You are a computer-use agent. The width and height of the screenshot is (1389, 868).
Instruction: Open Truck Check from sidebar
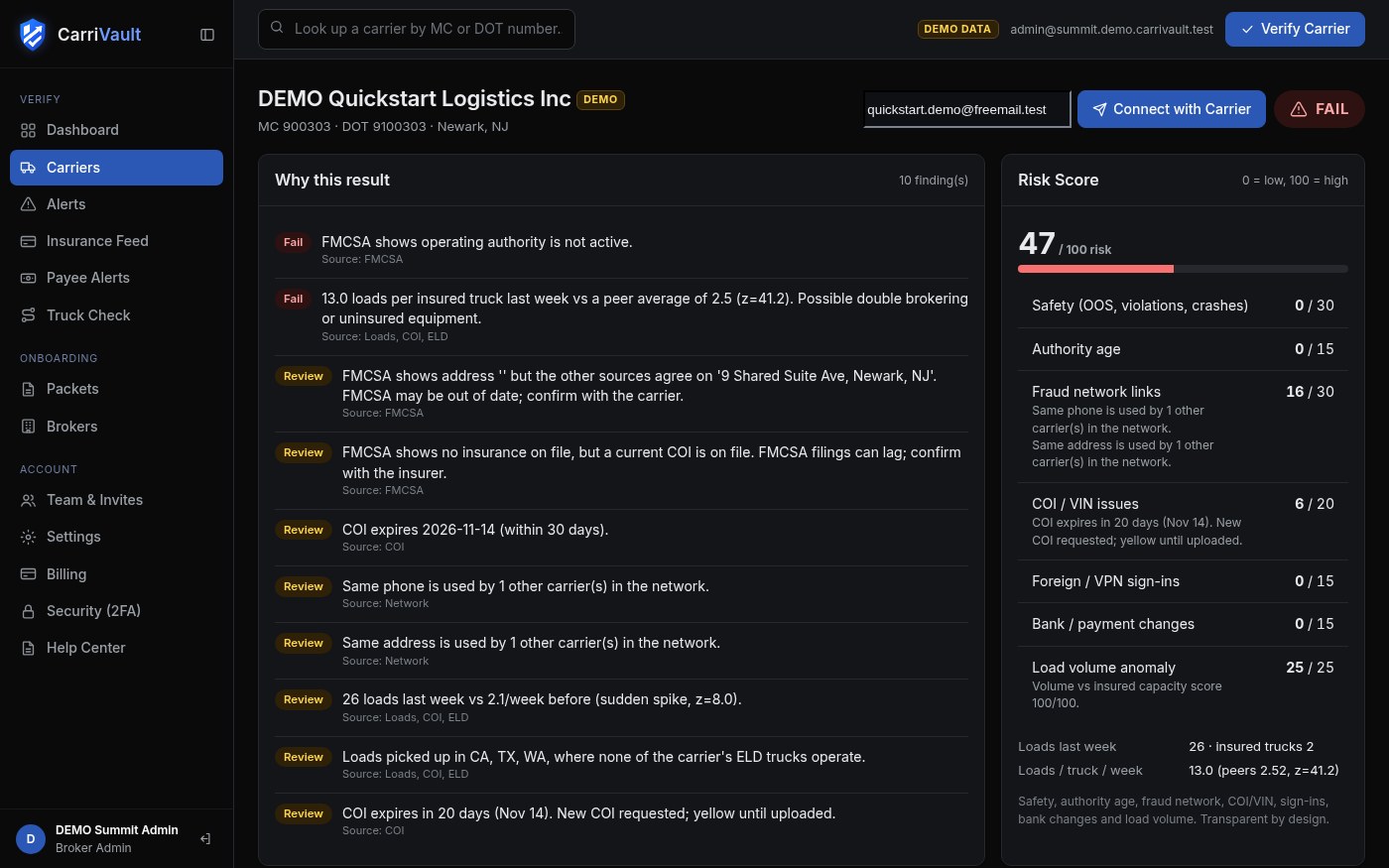(x=116, y=315)
